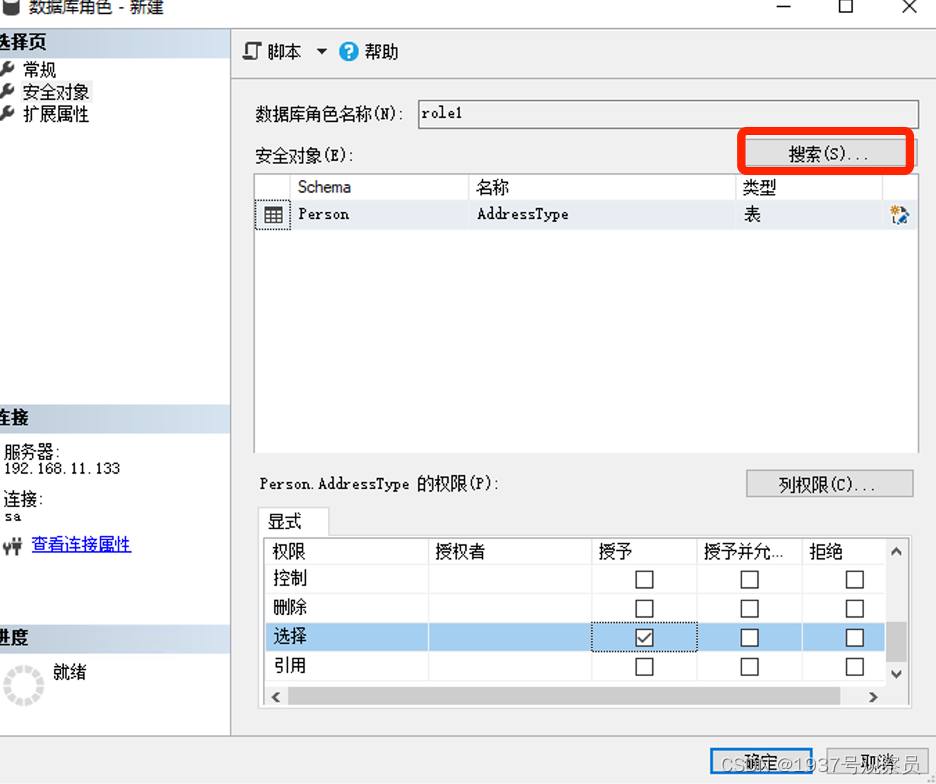Check 拒绝 for 选择 permission

point(854,638)
